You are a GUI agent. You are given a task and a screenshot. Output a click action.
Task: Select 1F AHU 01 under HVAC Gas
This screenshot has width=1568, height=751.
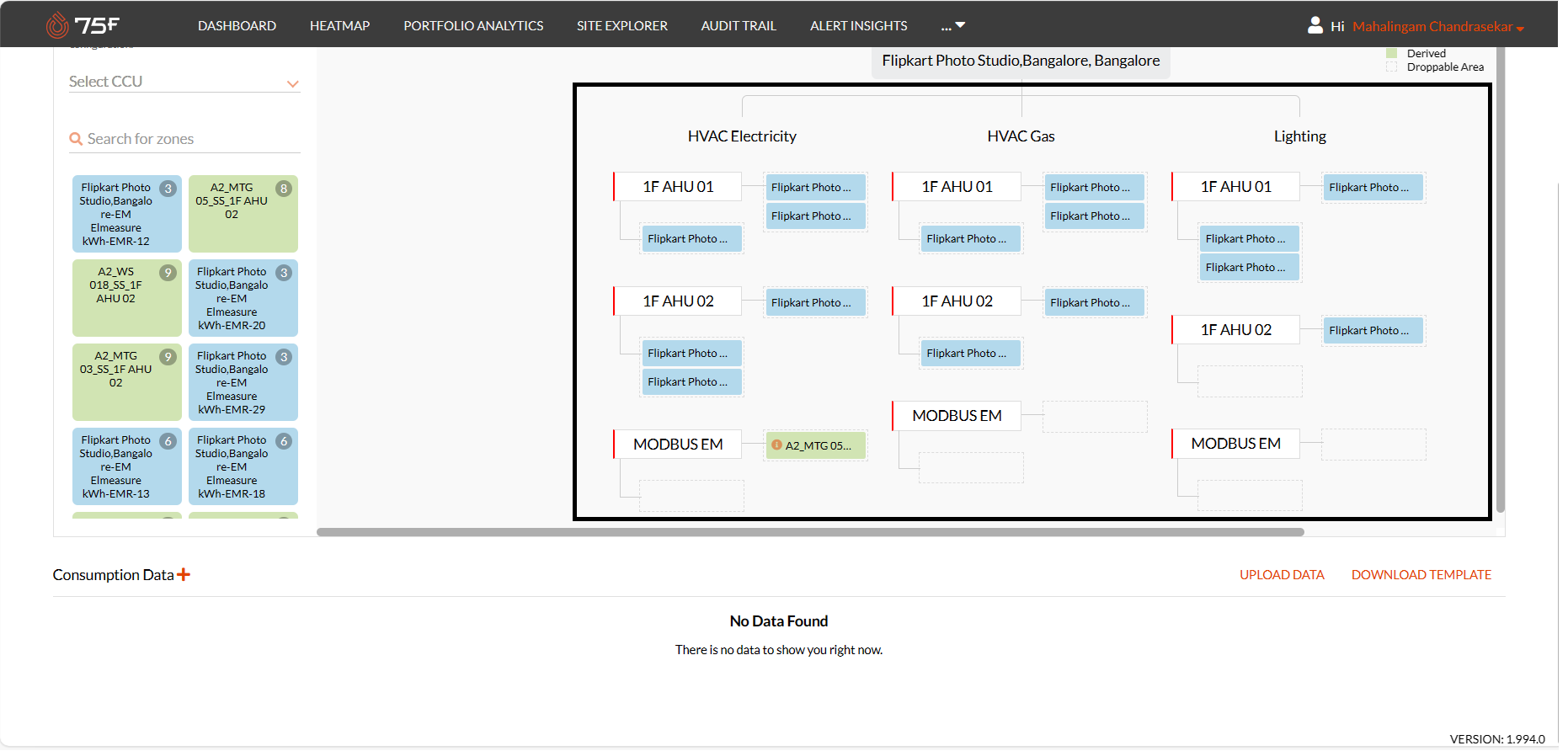pyautogui.click(x=957, y=187)
